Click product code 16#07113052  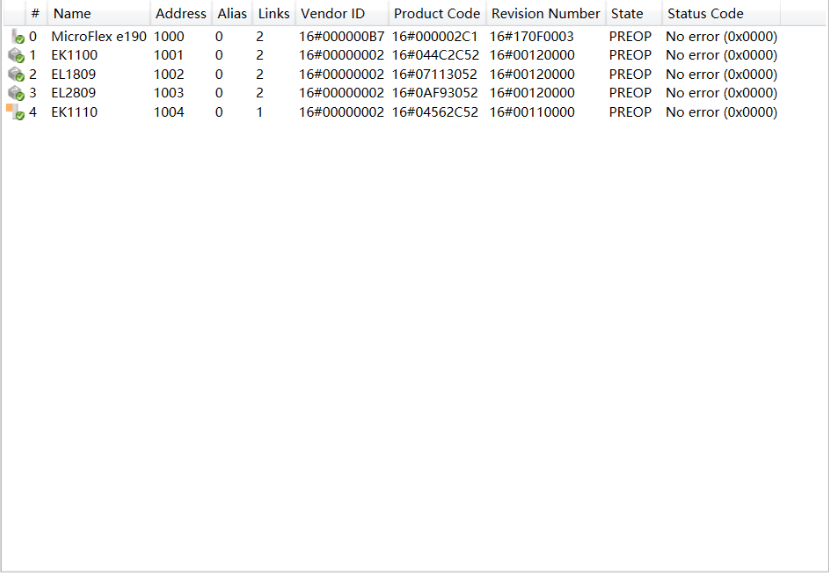[x=435, y=74]
